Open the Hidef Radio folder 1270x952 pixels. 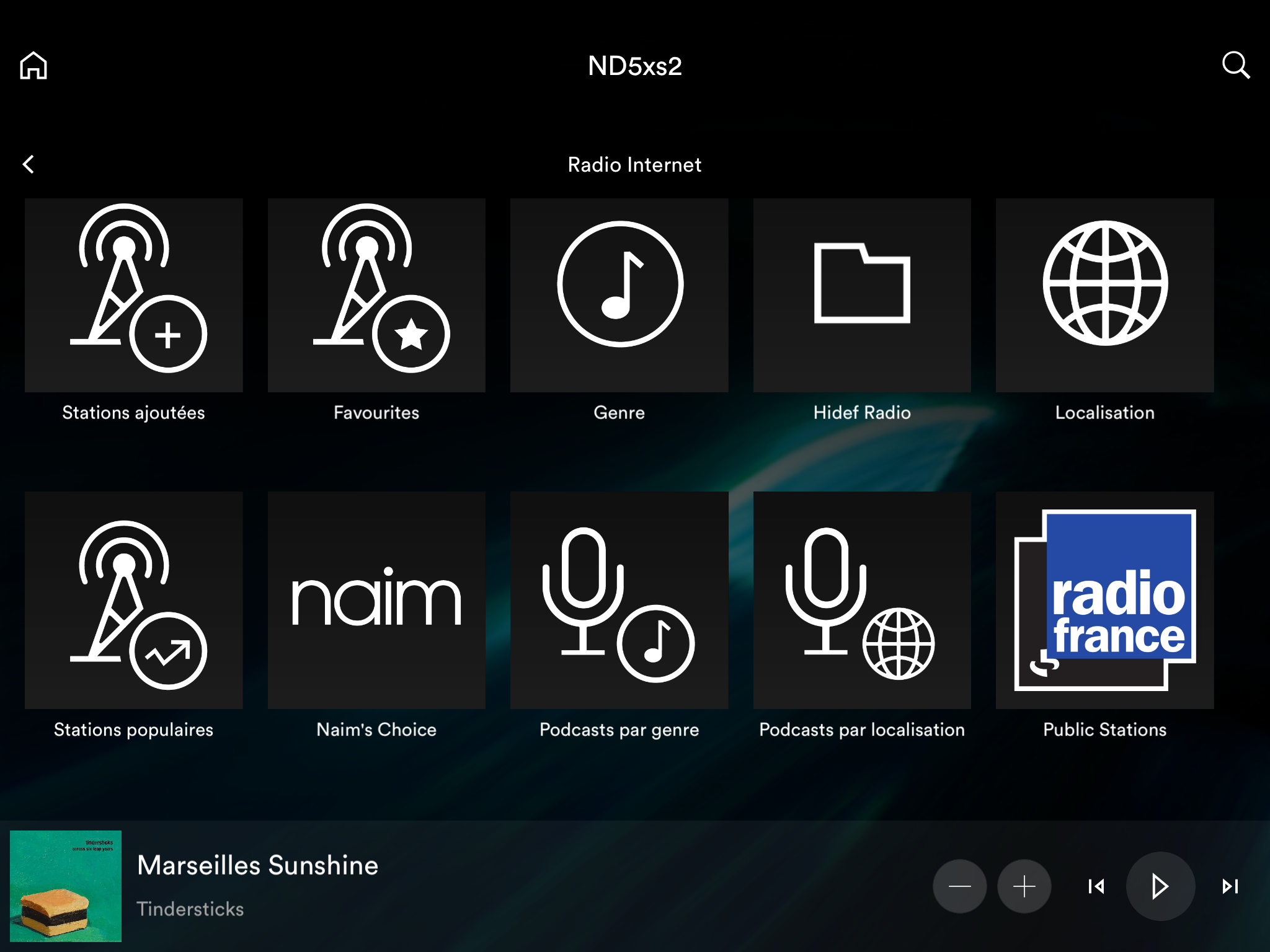[x=862, y=295]
